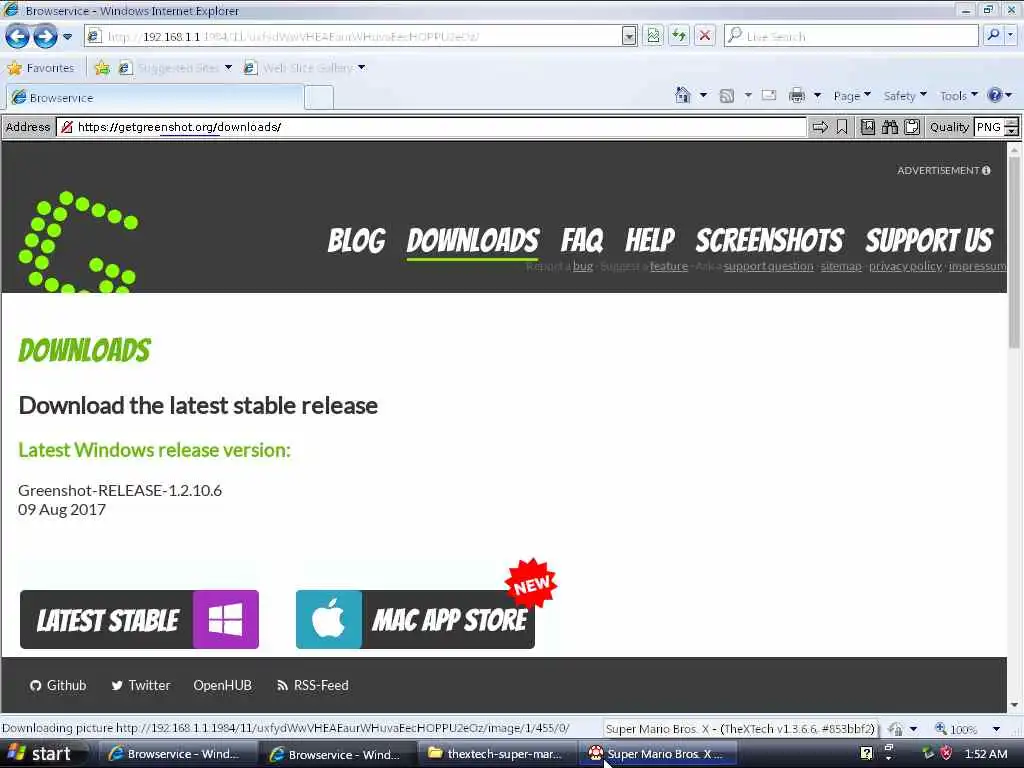Click the Read Mail envelope icon
The image size is (1024, 768).
coord(769,95)
